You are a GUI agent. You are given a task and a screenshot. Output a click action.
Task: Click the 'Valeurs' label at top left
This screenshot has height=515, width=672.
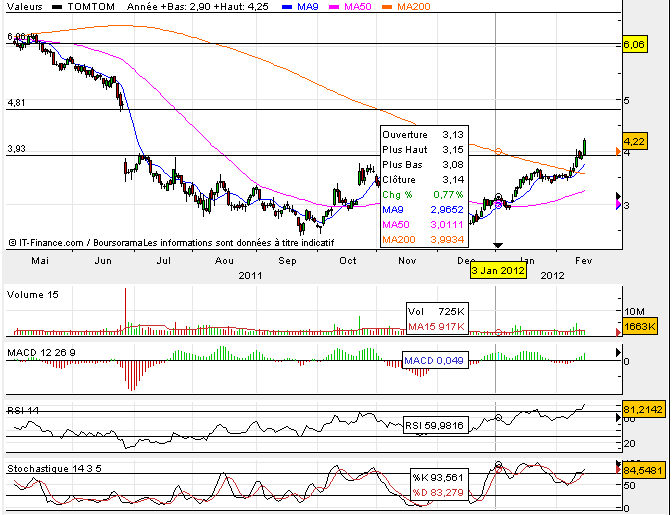pos(25,7)
